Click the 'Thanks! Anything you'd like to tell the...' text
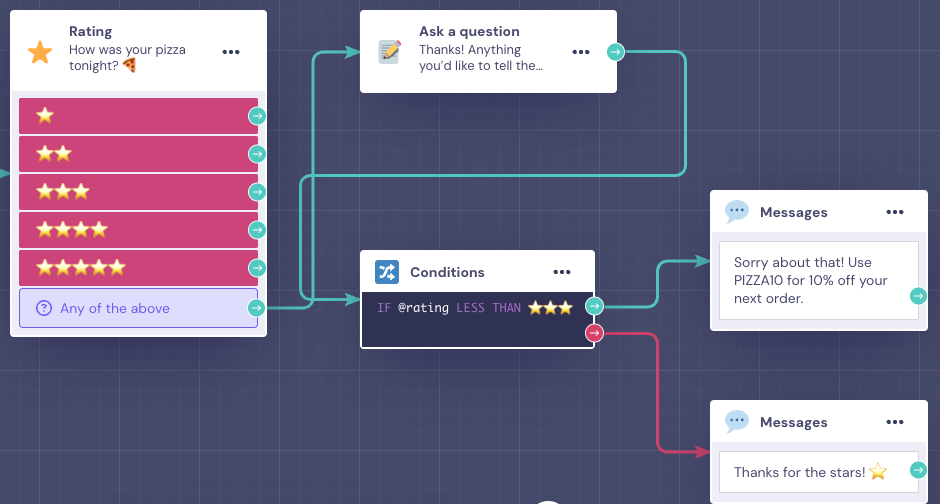 (x=481, y=58)
